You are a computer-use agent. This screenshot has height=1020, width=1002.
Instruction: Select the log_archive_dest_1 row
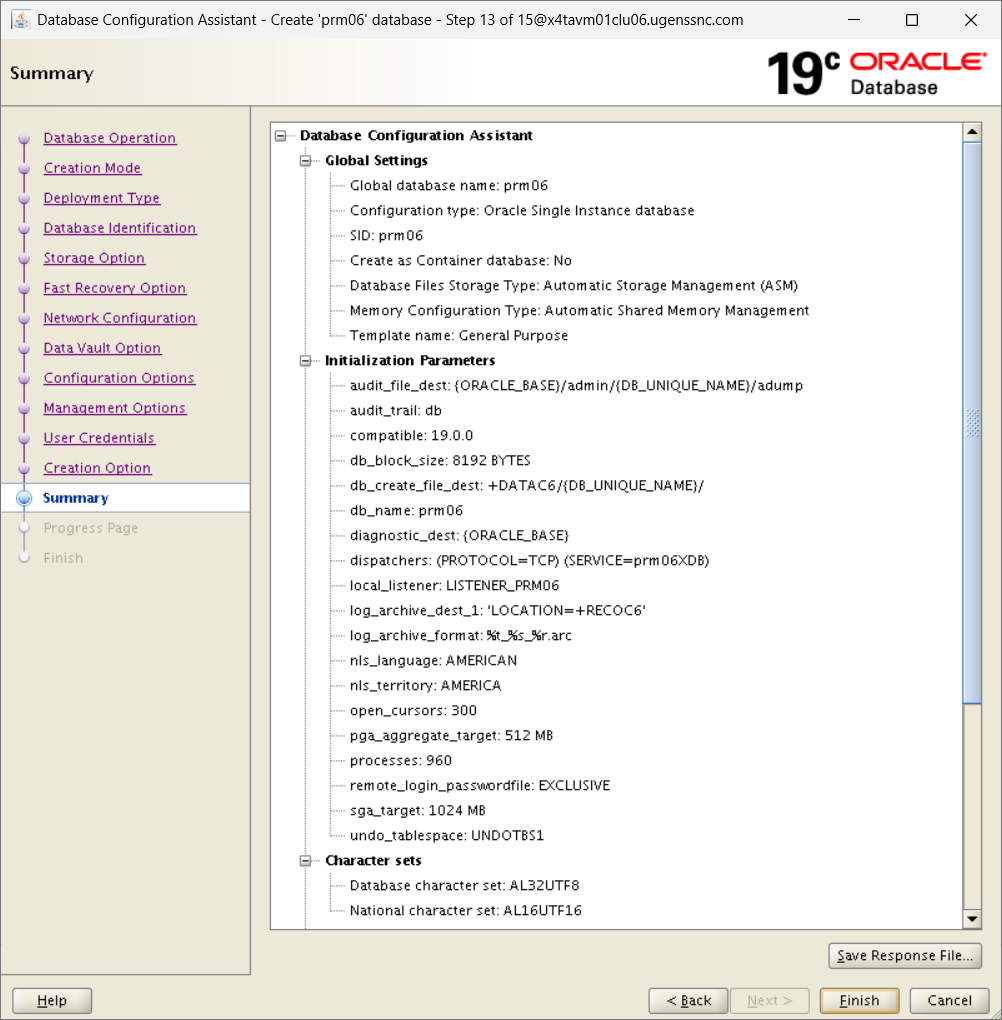click(x=498, y=611)
